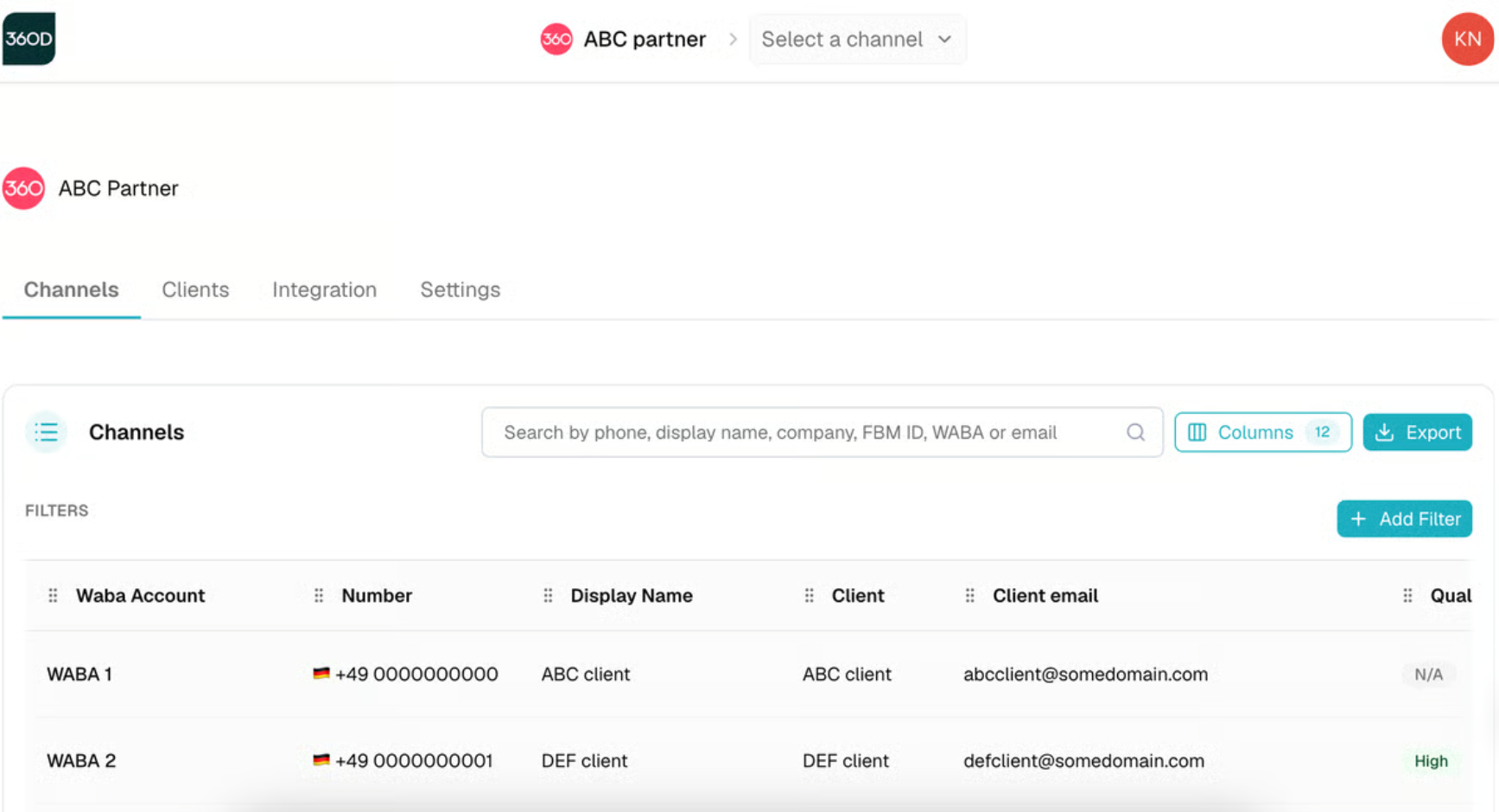Viewport: 1499px width, 812px height.
Task: Click the Add Filter button
Action: pos(1404,518)
